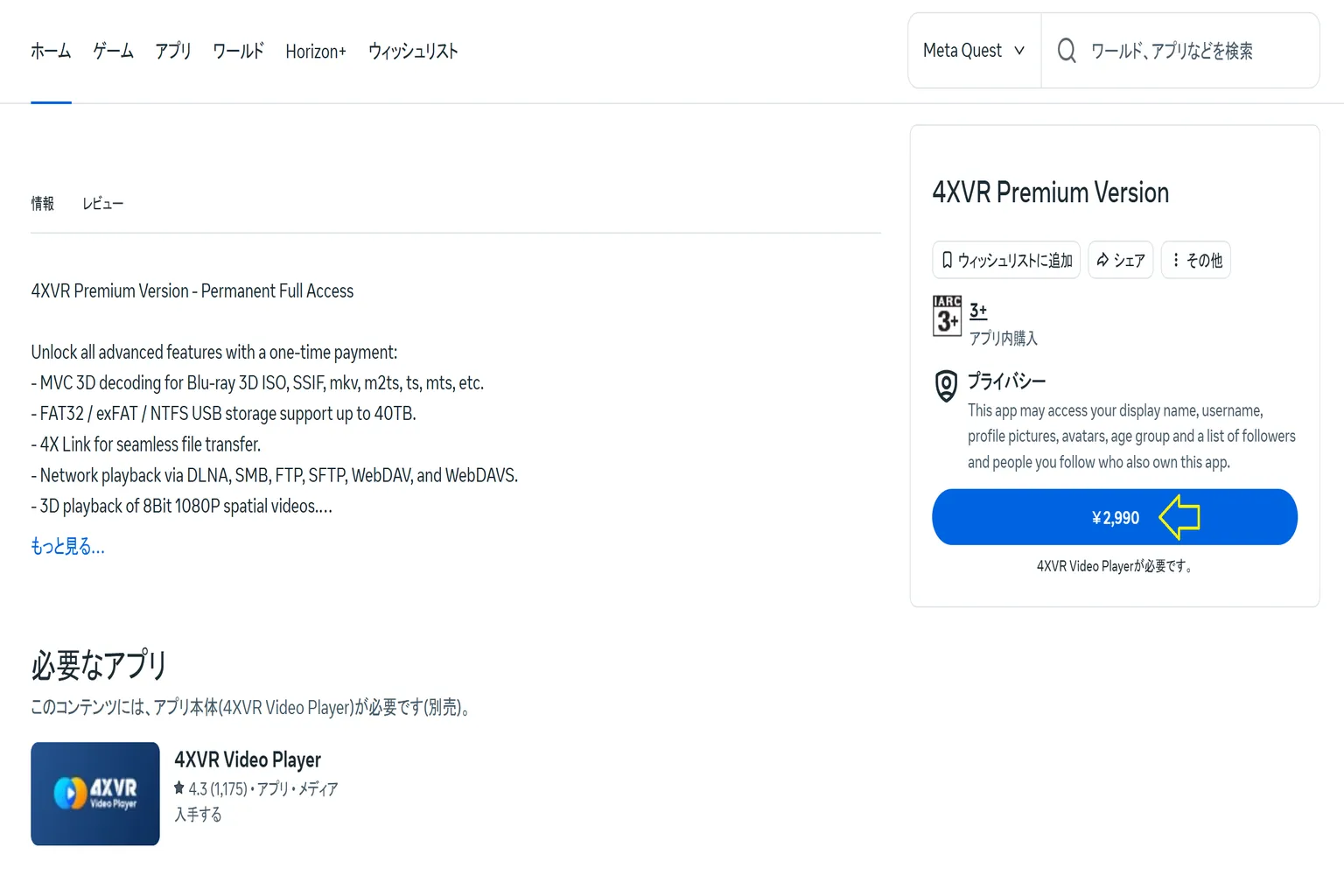The height and width of the screenshot is (896, 1344).
Task: Switch to the レビュー section tab
Action: 102,203
